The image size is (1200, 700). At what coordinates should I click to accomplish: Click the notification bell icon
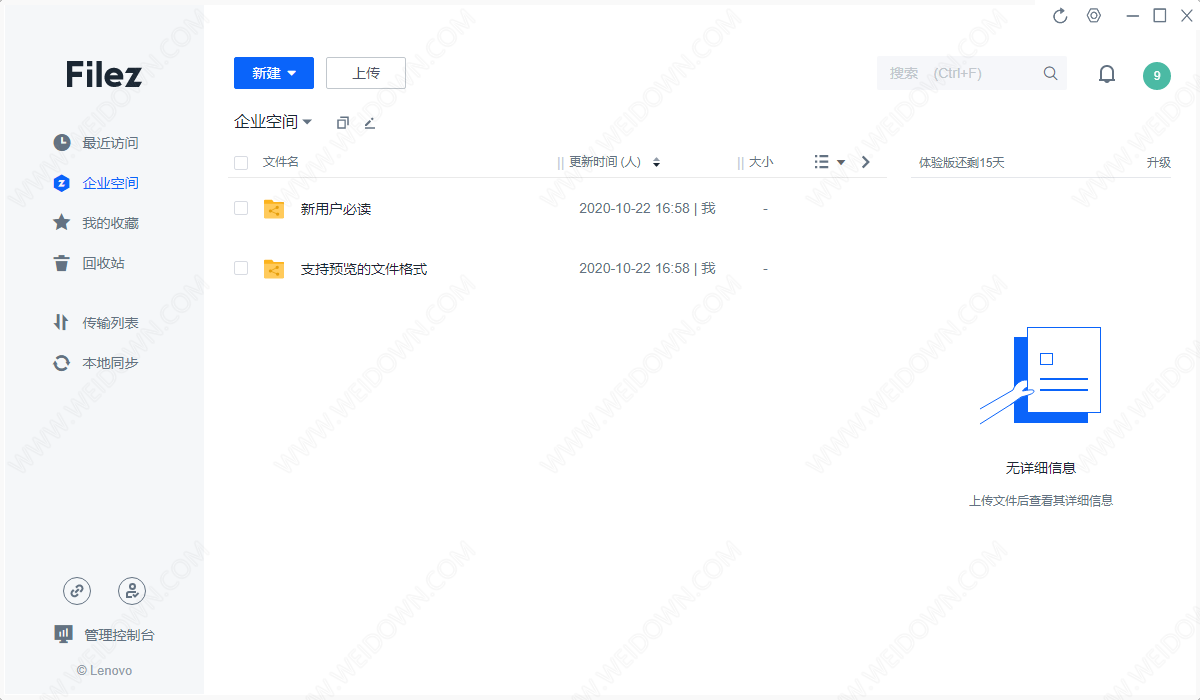point(1106,74)
